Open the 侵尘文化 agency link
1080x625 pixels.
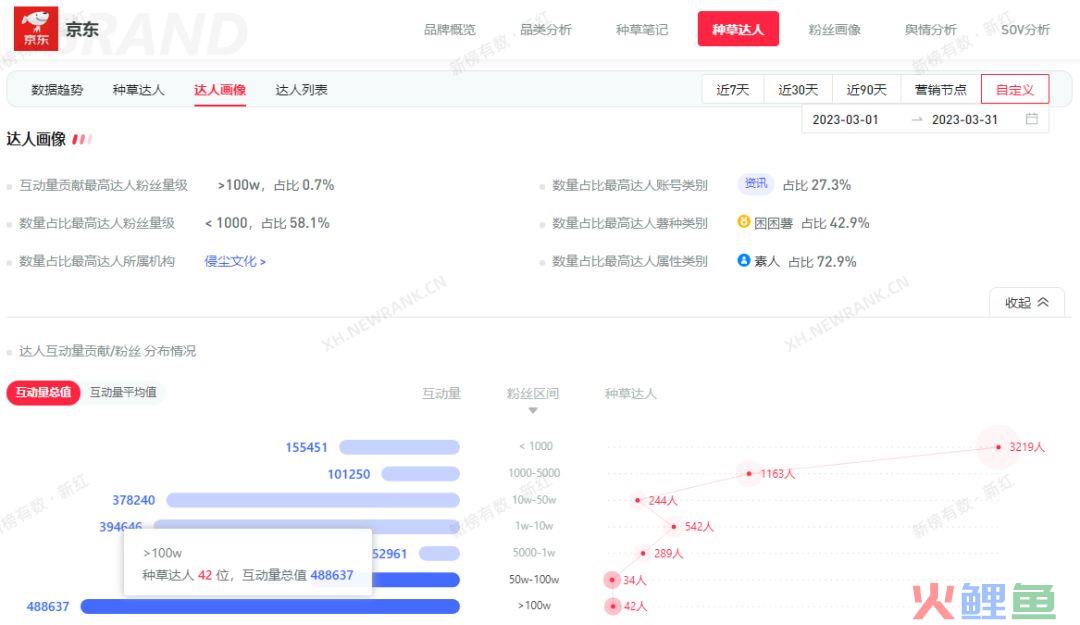[235, 261]
